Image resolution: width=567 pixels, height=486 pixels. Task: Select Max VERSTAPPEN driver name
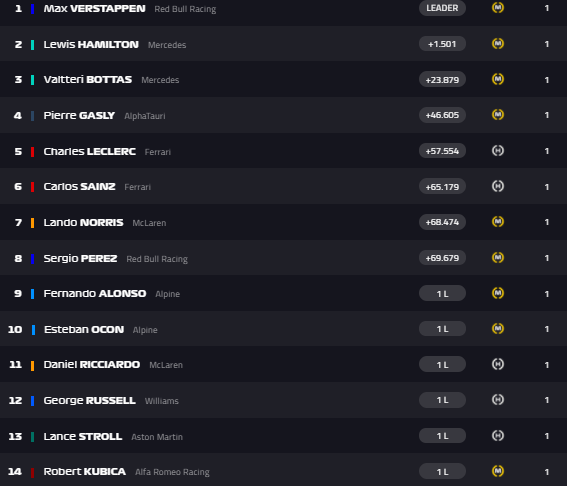click(x=94, y=9)
